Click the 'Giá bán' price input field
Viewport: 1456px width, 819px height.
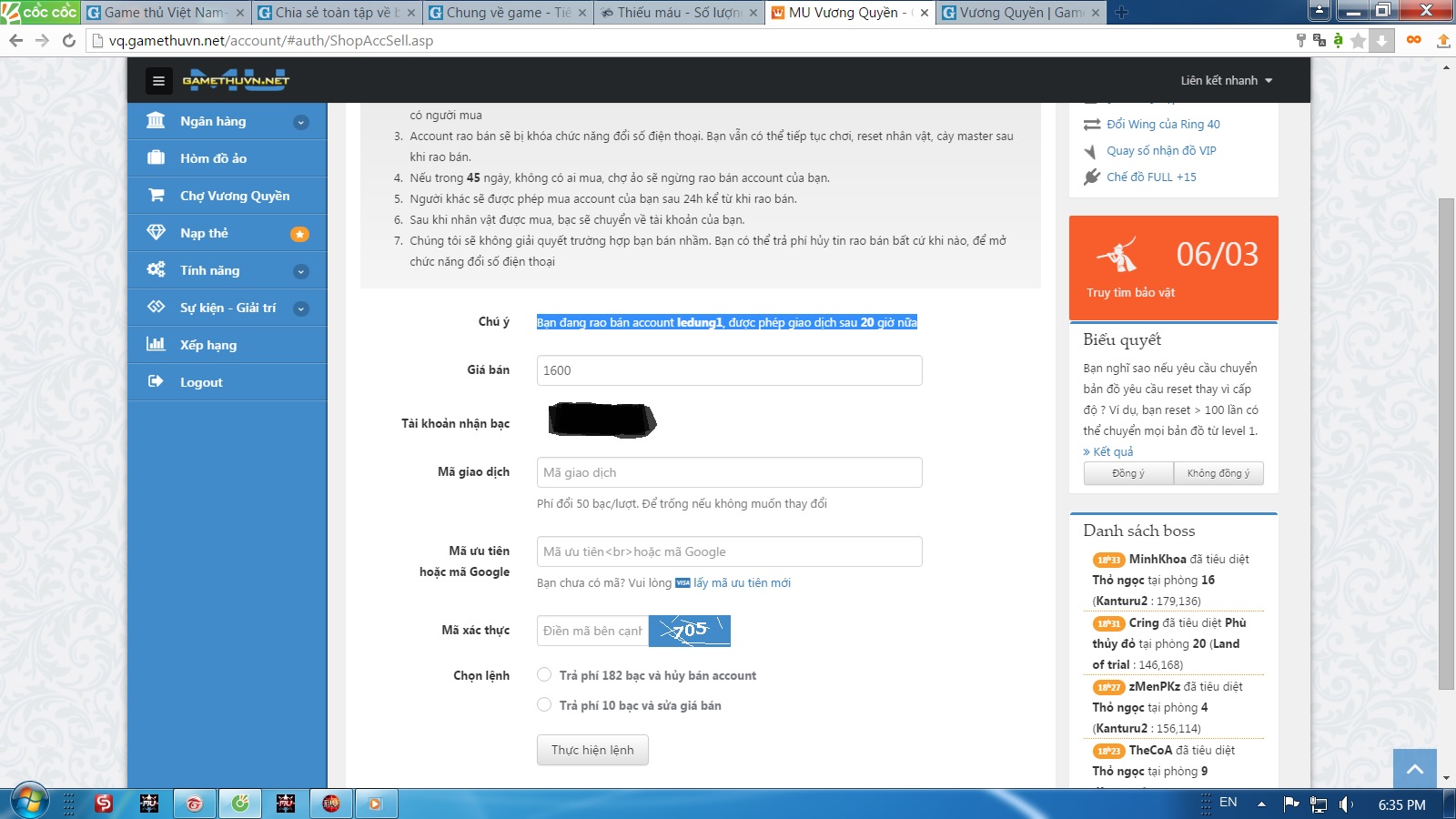729,370
